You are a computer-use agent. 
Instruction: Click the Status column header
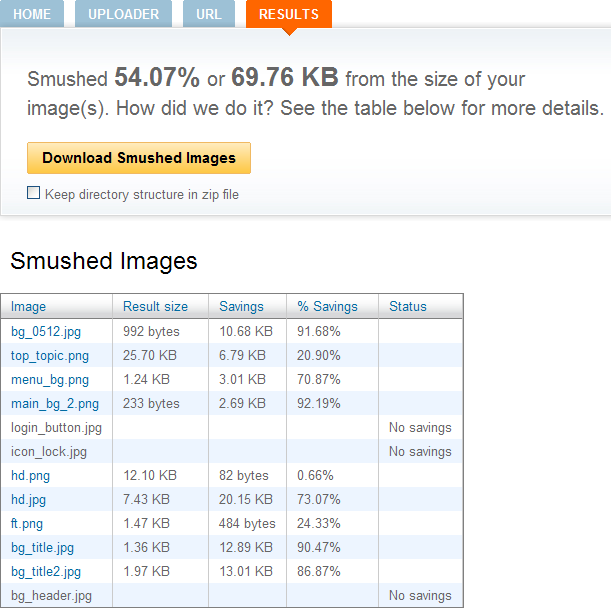click(408, 307)
